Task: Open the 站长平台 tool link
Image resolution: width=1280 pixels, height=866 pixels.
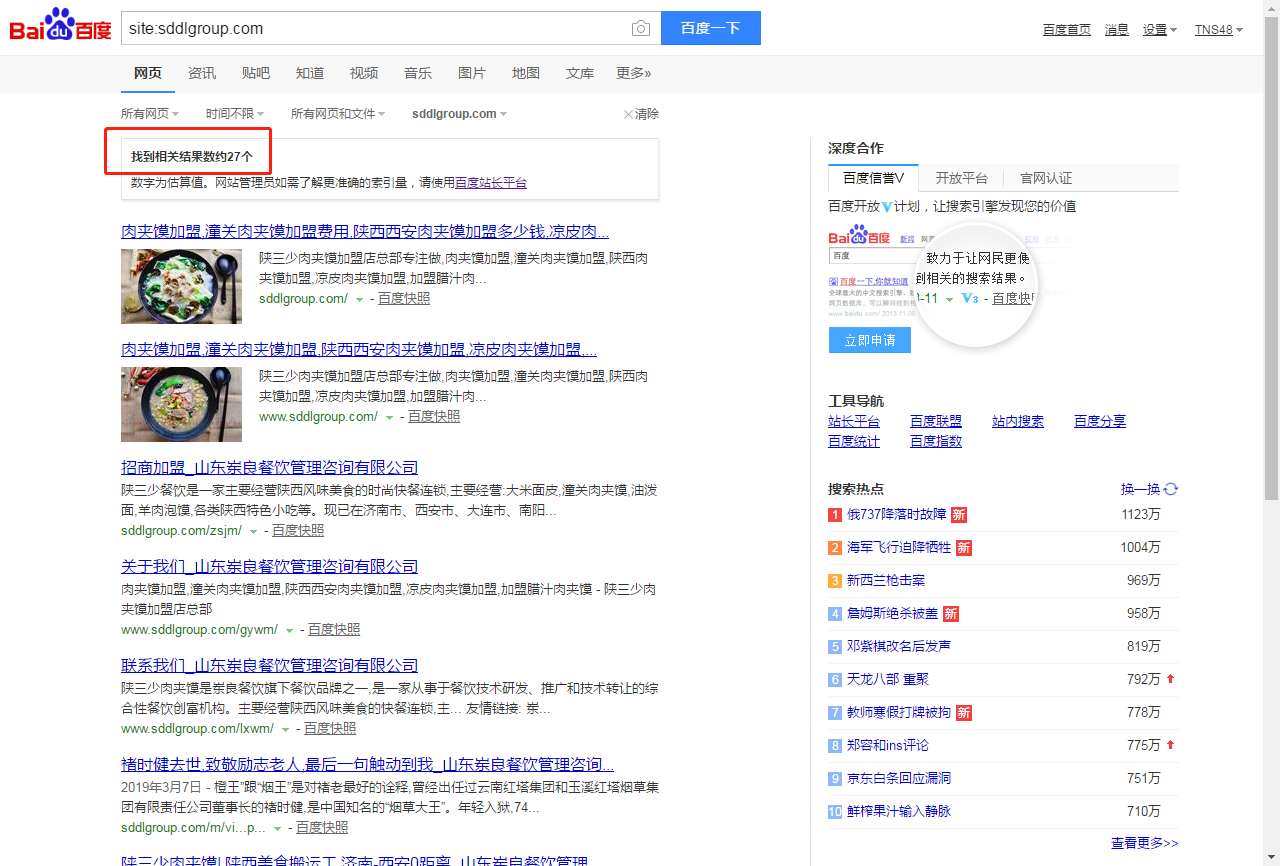Action: pos(854,422)
